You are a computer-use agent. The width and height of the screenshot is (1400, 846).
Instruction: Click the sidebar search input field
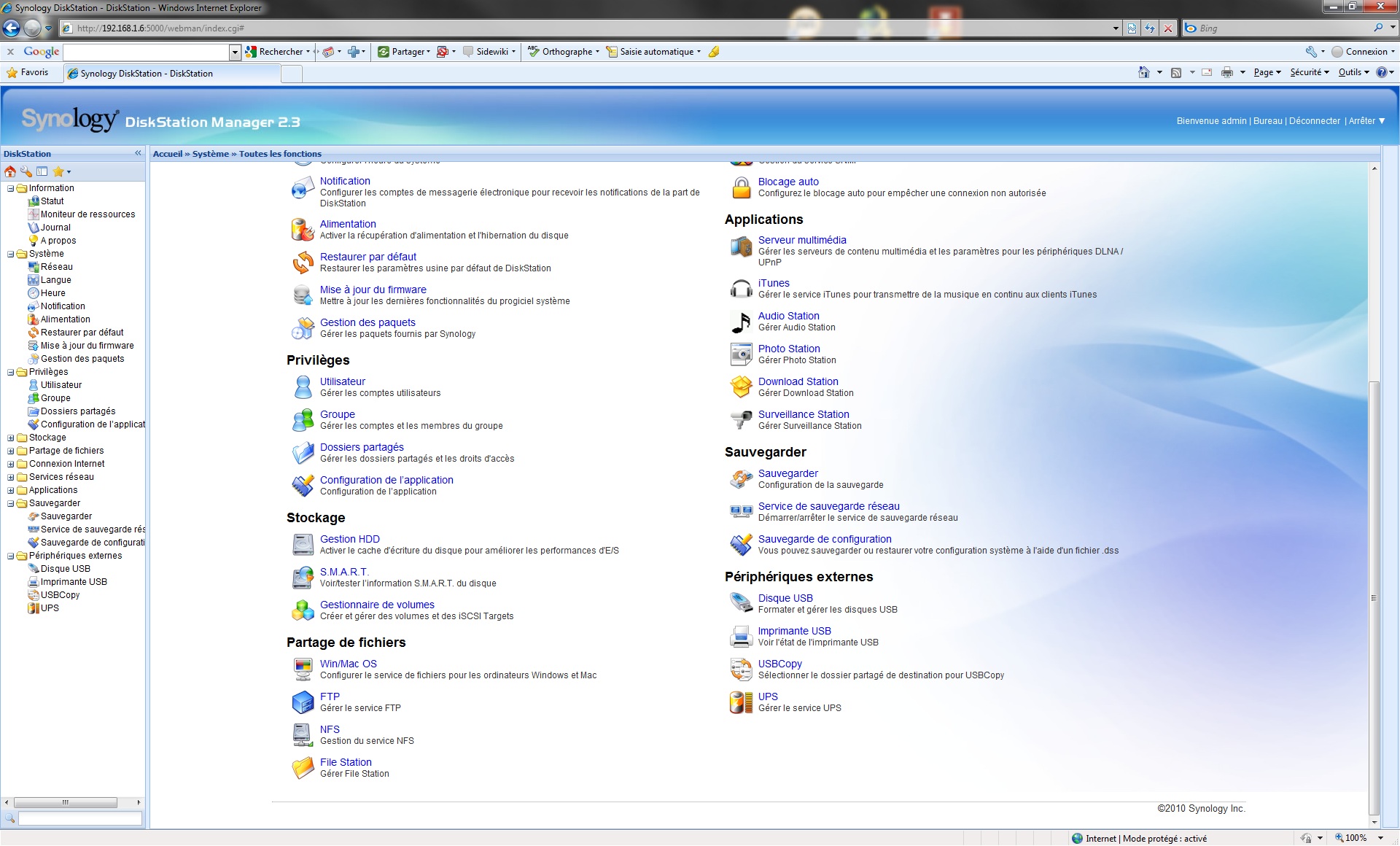tap(79, 818)
